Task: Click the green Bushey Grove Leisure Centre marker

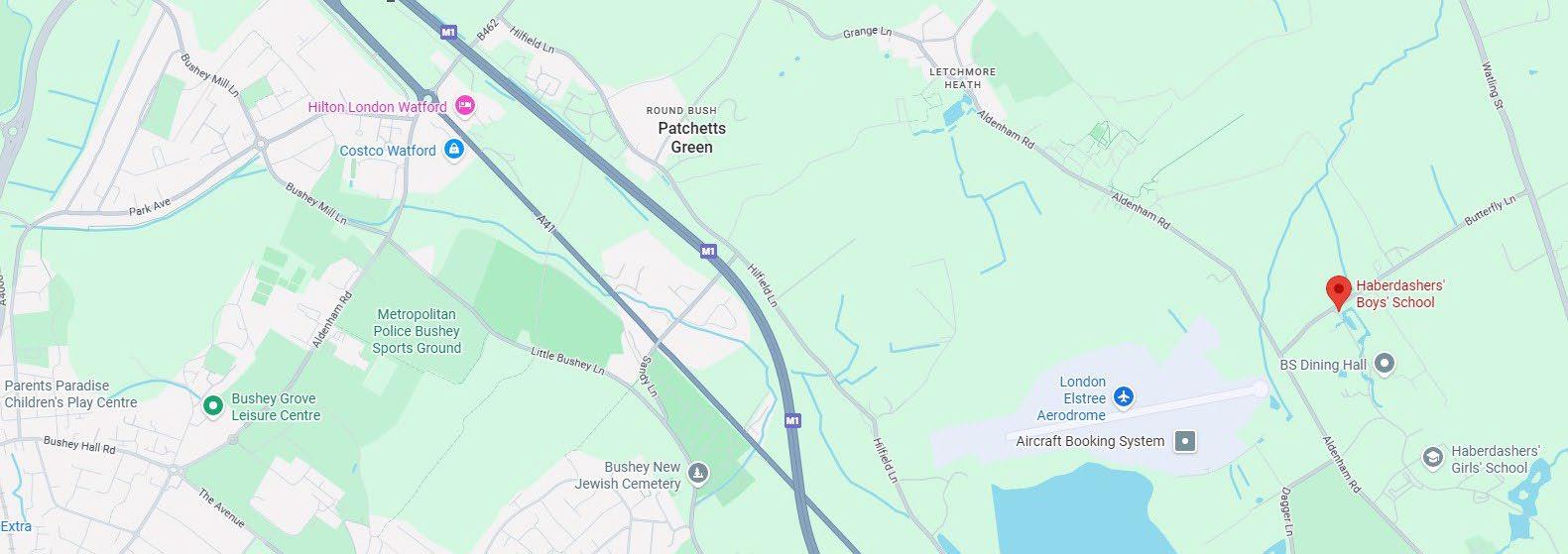Action: [x=212, y=405]
